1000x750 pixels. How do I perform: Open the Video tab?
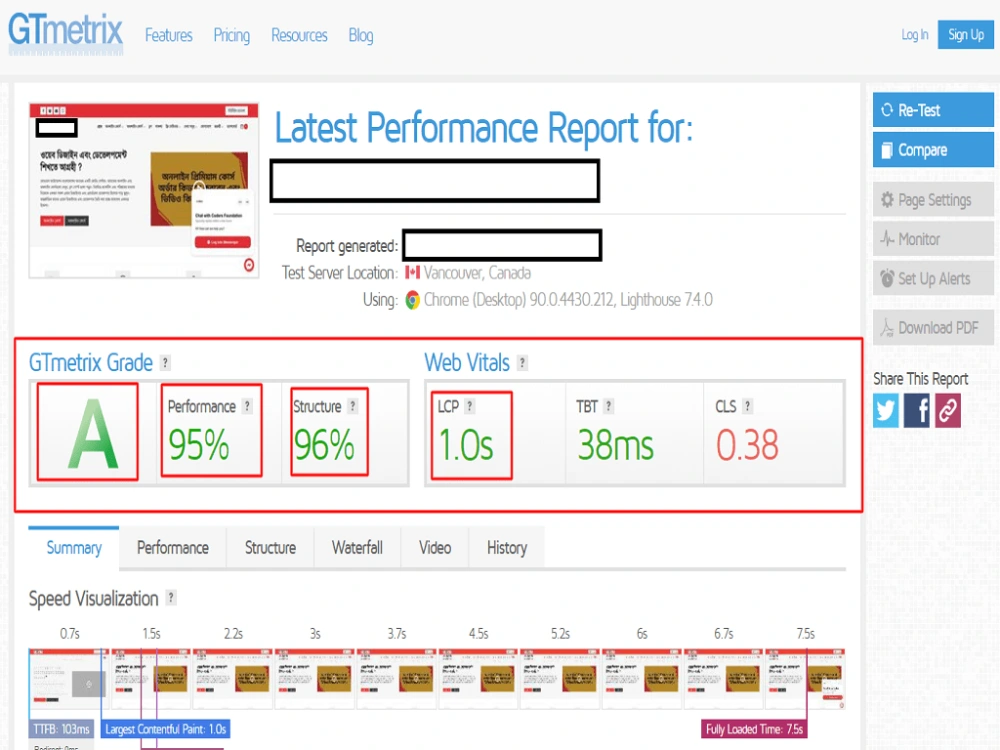click(435, 548)
